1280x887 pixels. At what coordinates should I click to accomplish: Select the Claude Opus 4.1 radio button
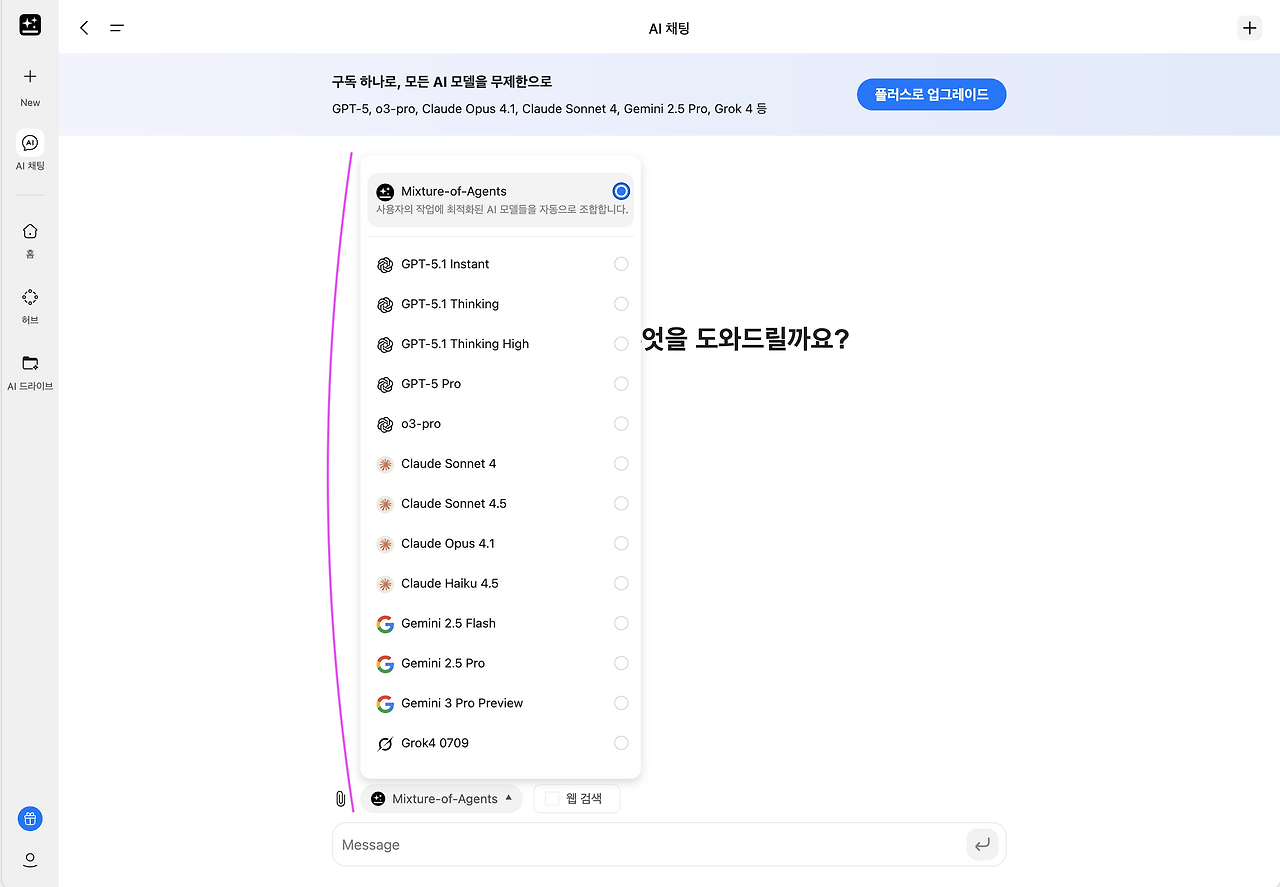(621, 544)
